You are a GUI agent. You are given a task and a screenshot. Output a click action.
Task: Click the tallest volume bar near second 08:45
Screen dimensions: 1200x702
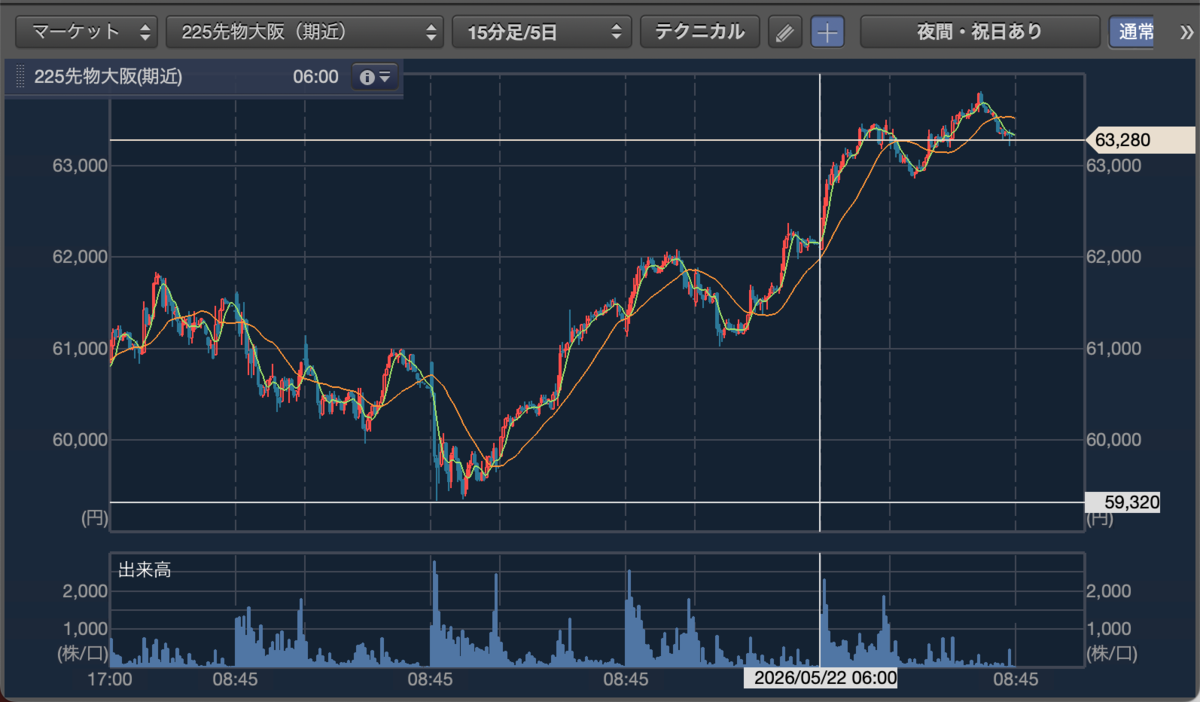[x=434, y=613]
